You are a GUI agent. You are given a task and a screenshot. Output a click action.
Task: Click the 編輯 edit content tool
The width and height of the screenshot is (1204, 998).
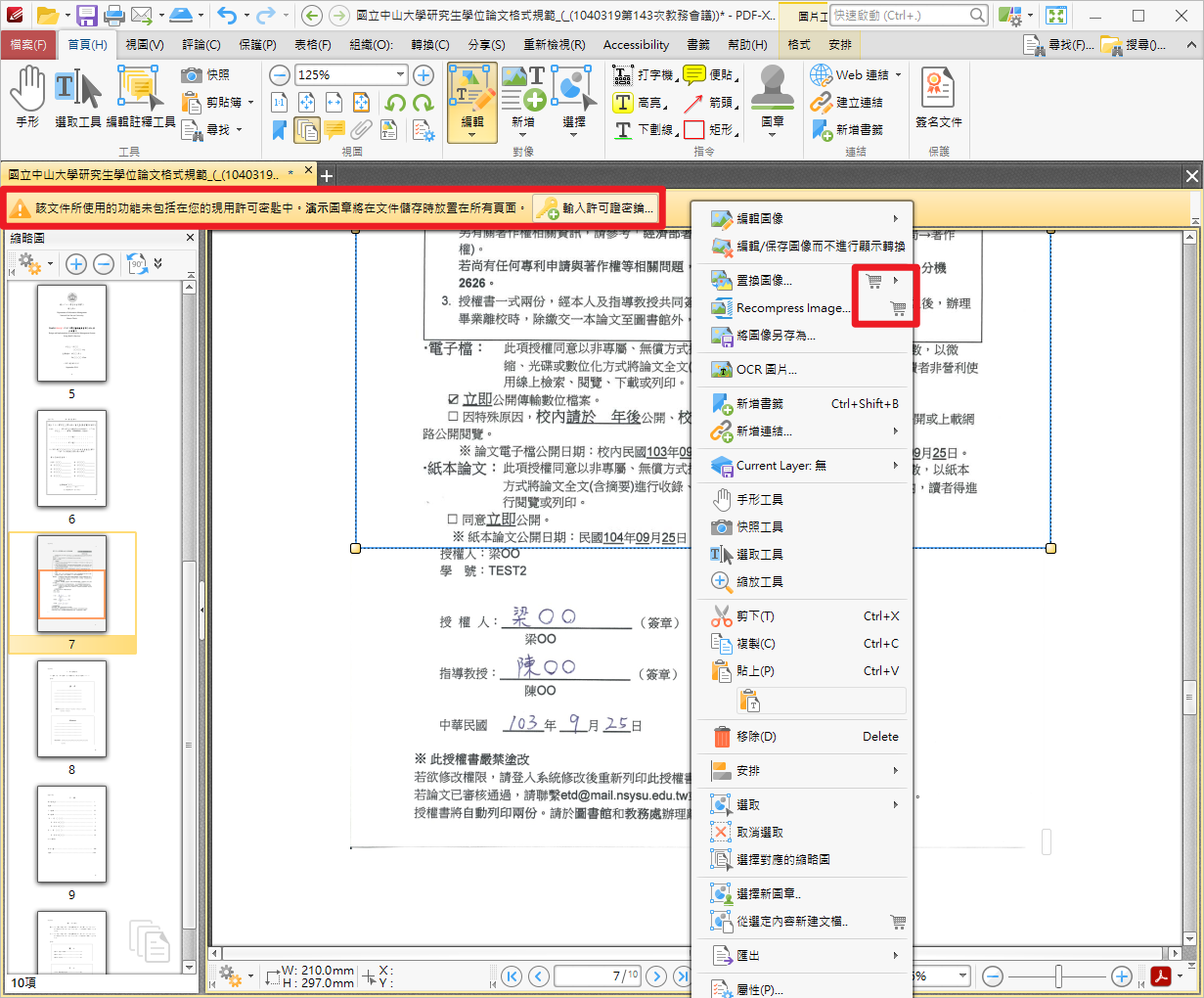[x=472, y=102]
